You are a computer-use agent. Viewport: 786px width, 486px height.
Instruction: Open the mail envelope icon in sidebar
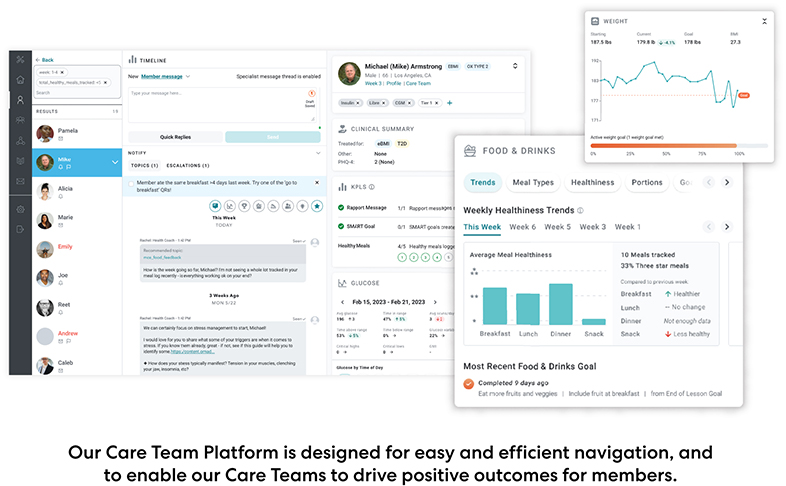[20, 181]
